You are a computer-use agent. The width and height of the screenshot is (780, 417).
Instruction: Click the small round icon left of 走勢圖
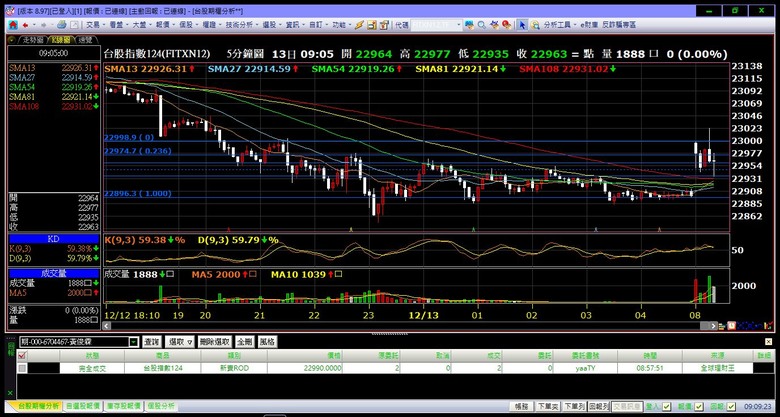pyautogui.click(x=11, y=39)
